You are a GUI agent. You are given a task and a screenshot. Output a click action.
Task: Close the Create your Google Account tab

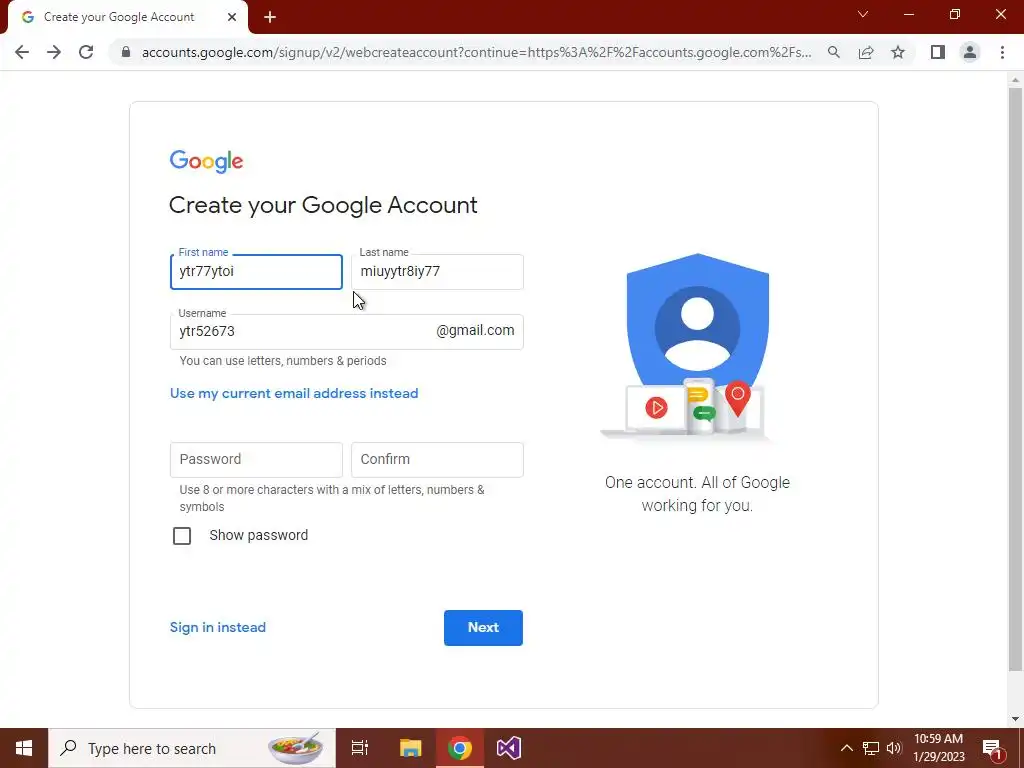click(232, 17)
